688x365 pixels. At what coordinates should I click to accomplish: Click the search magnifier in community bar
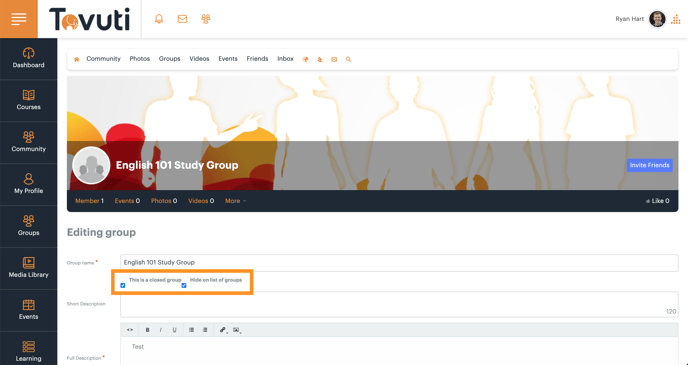(x=348, y=59)
